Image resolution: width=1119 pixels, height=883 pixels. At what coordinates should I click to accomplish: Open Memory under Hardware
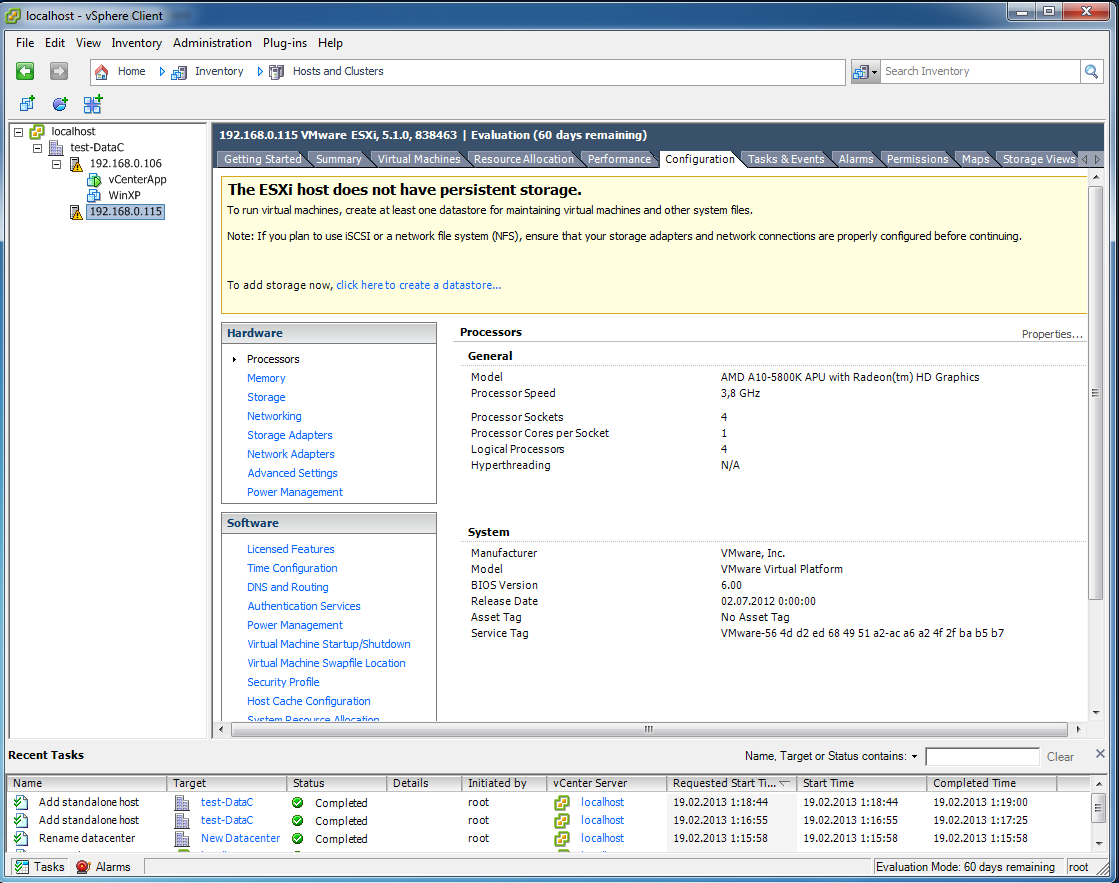pyautogui.click(x=266, y=378)
